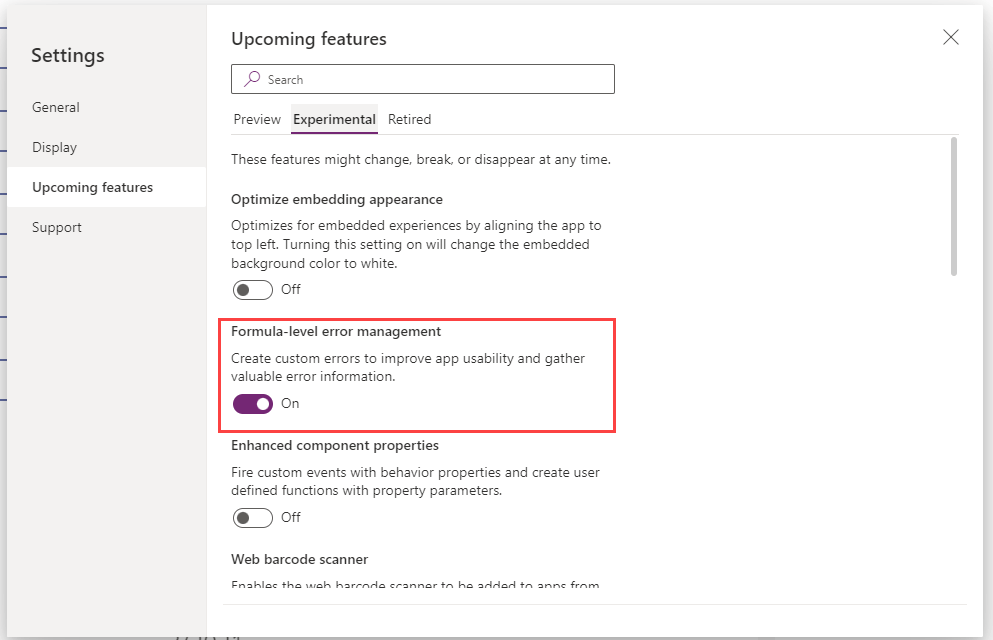The image size is (993, 640).
Task: Toggle Optimize embedding appearance switch
Action: pyautogui.click(x=253, y=290)
